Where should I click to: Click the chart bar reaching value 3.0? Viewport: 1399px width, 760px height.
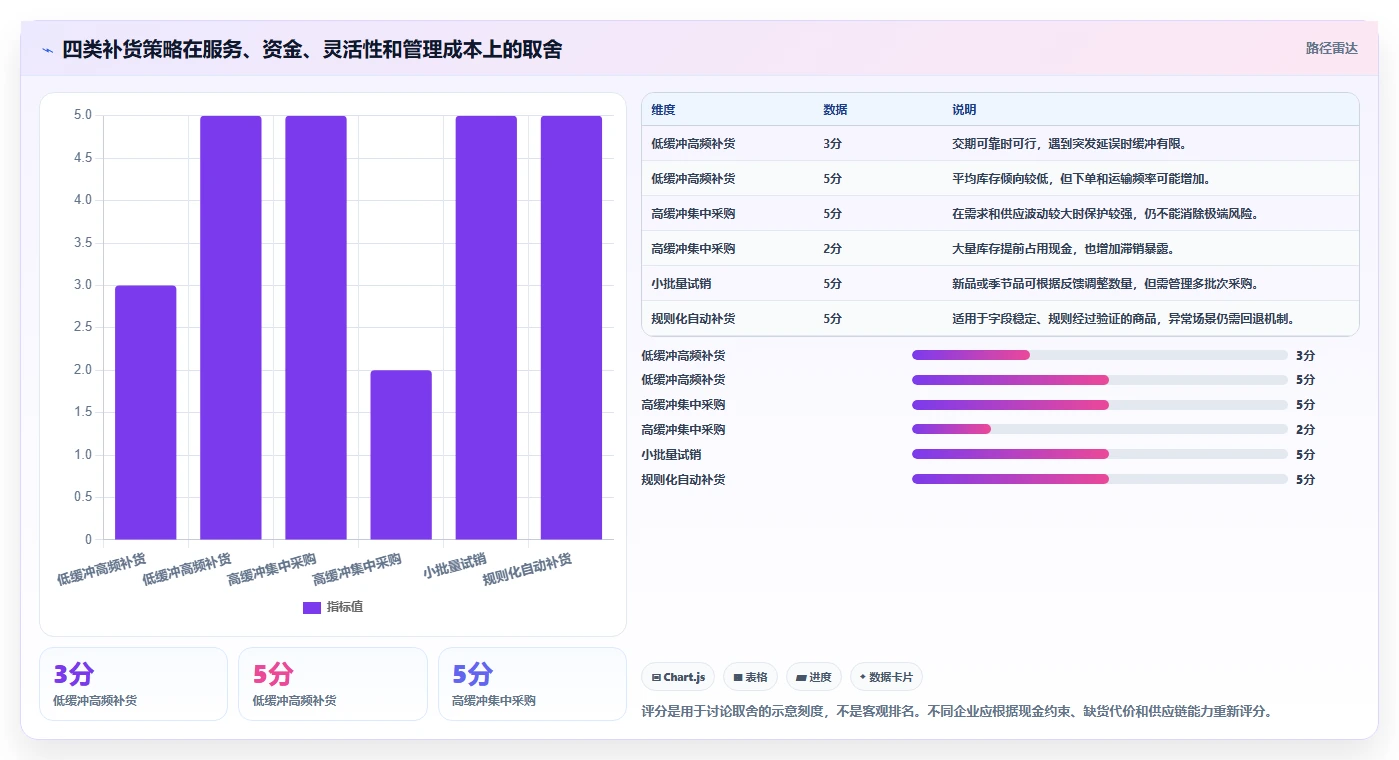[x=146, y=413]
